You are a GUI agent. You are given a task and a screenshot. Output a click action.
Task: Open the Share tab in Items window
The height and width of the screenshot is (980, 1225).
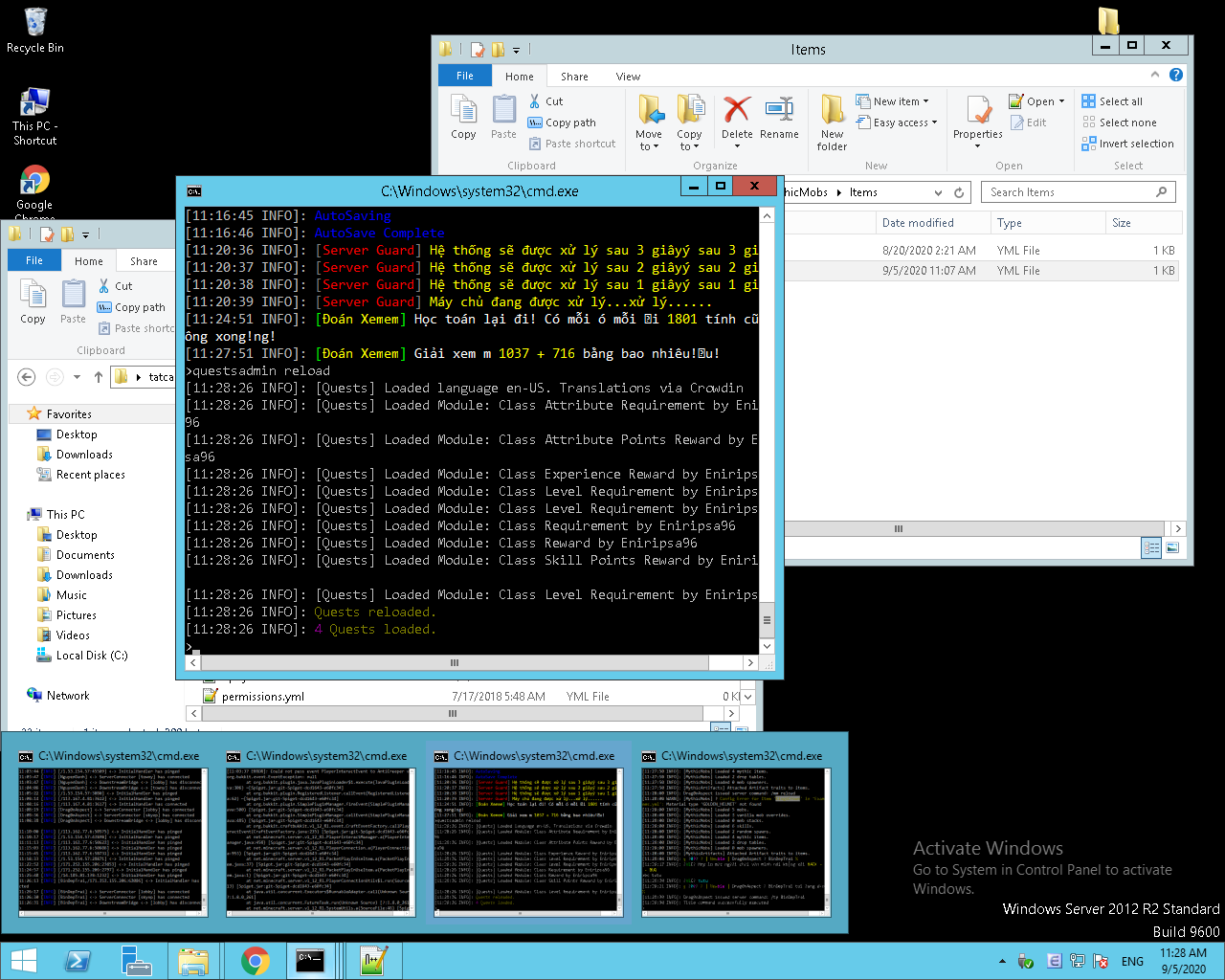[574, 77]
